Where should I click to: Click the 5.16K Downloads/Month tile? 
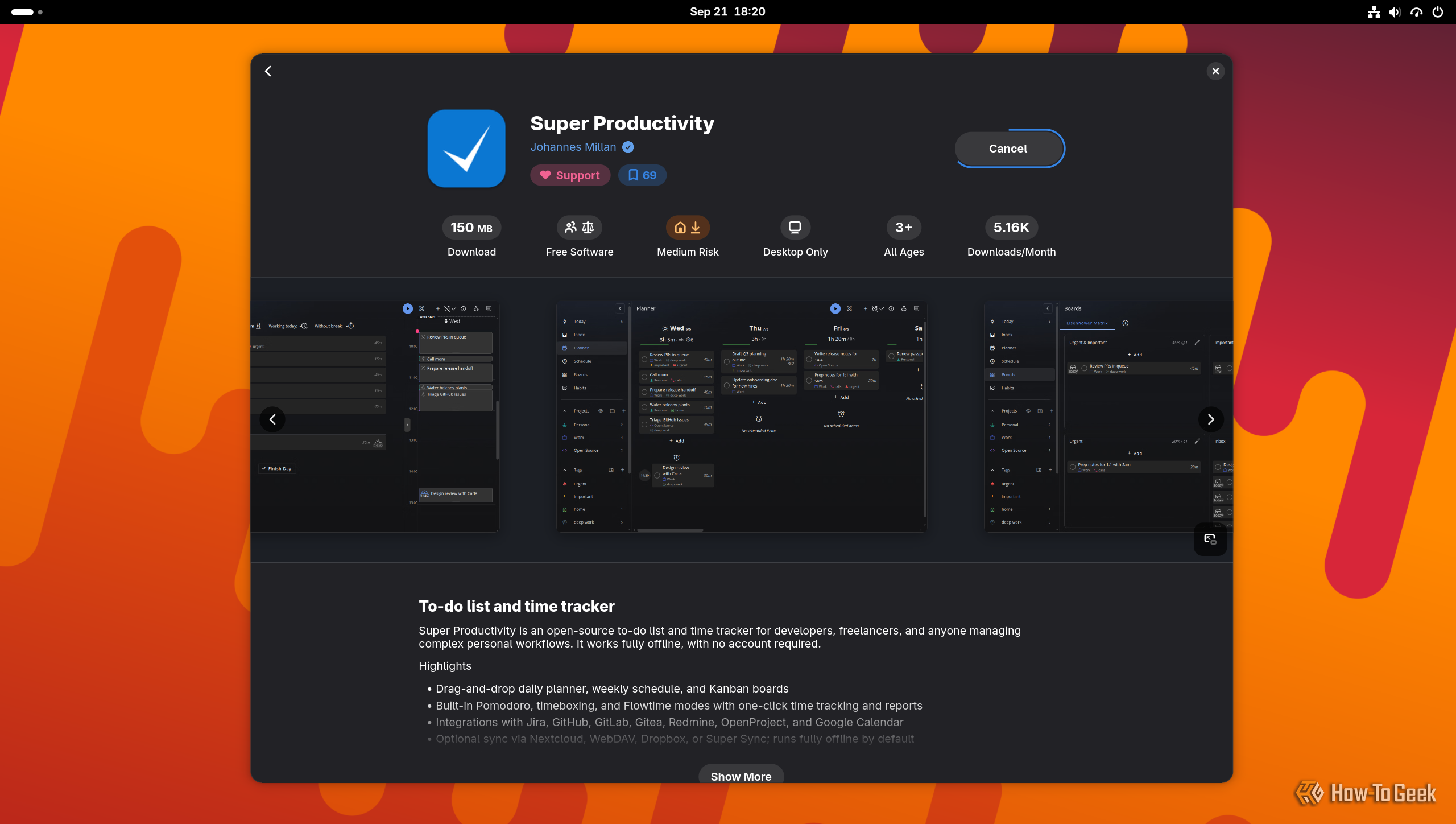1011,237
